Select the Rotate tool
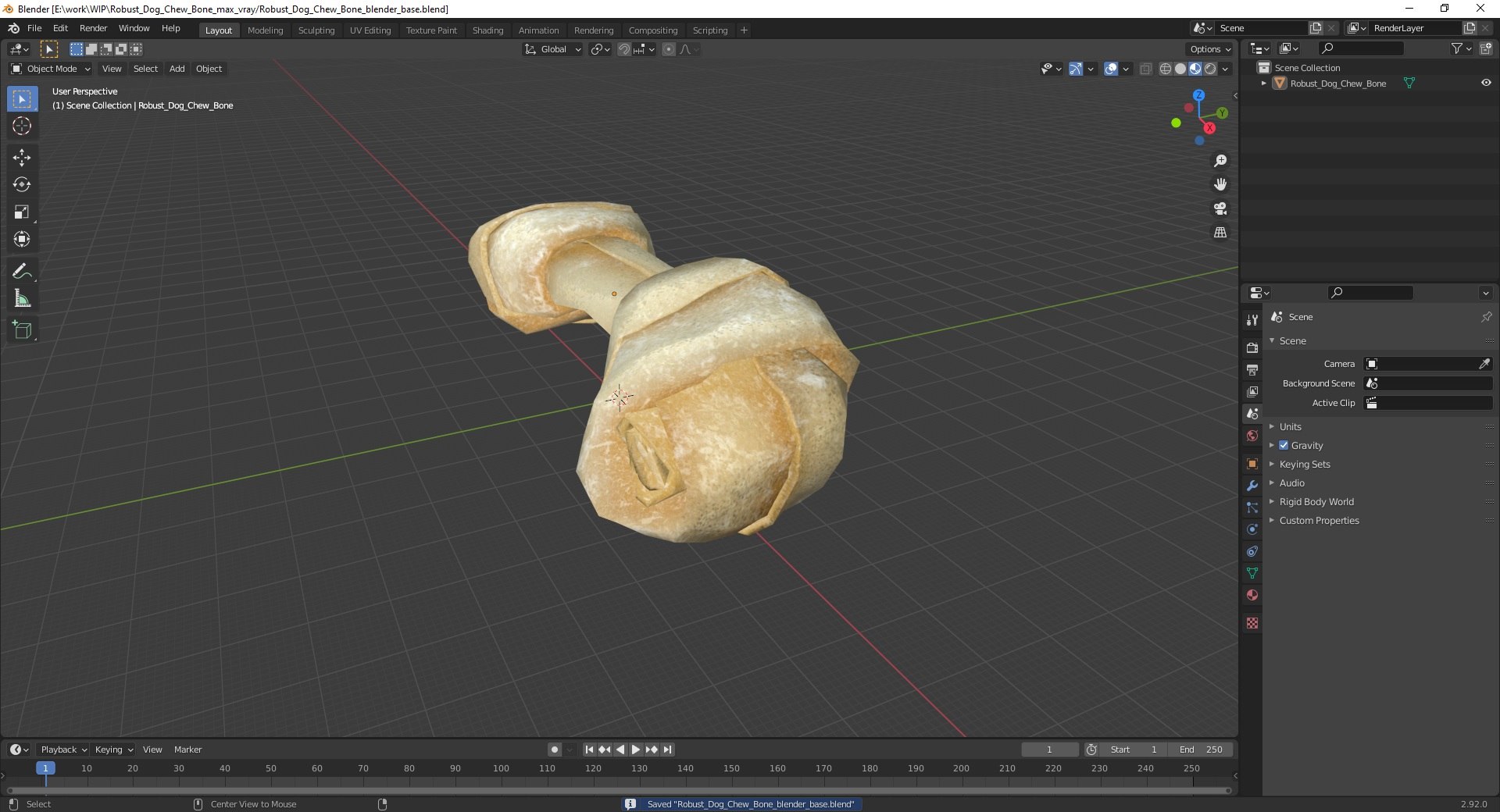Screen dimensions: 1500x812 [22, 185]
